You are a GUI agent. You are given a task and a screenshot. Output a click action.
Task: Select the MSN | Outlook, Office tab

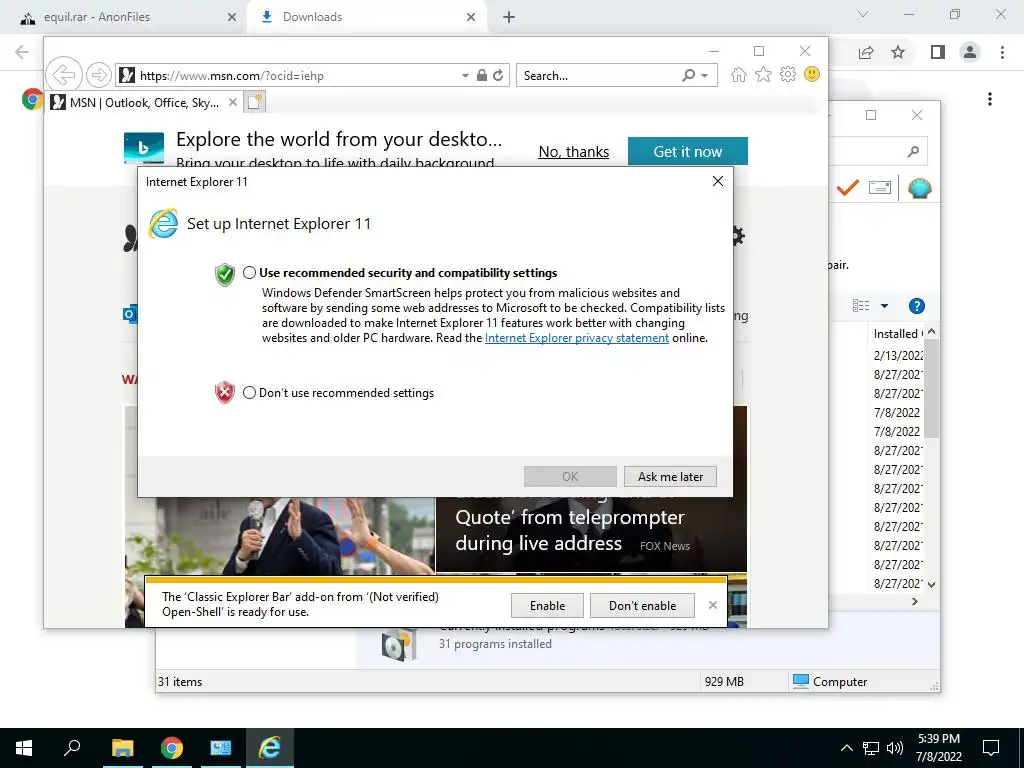coord(144,103)
